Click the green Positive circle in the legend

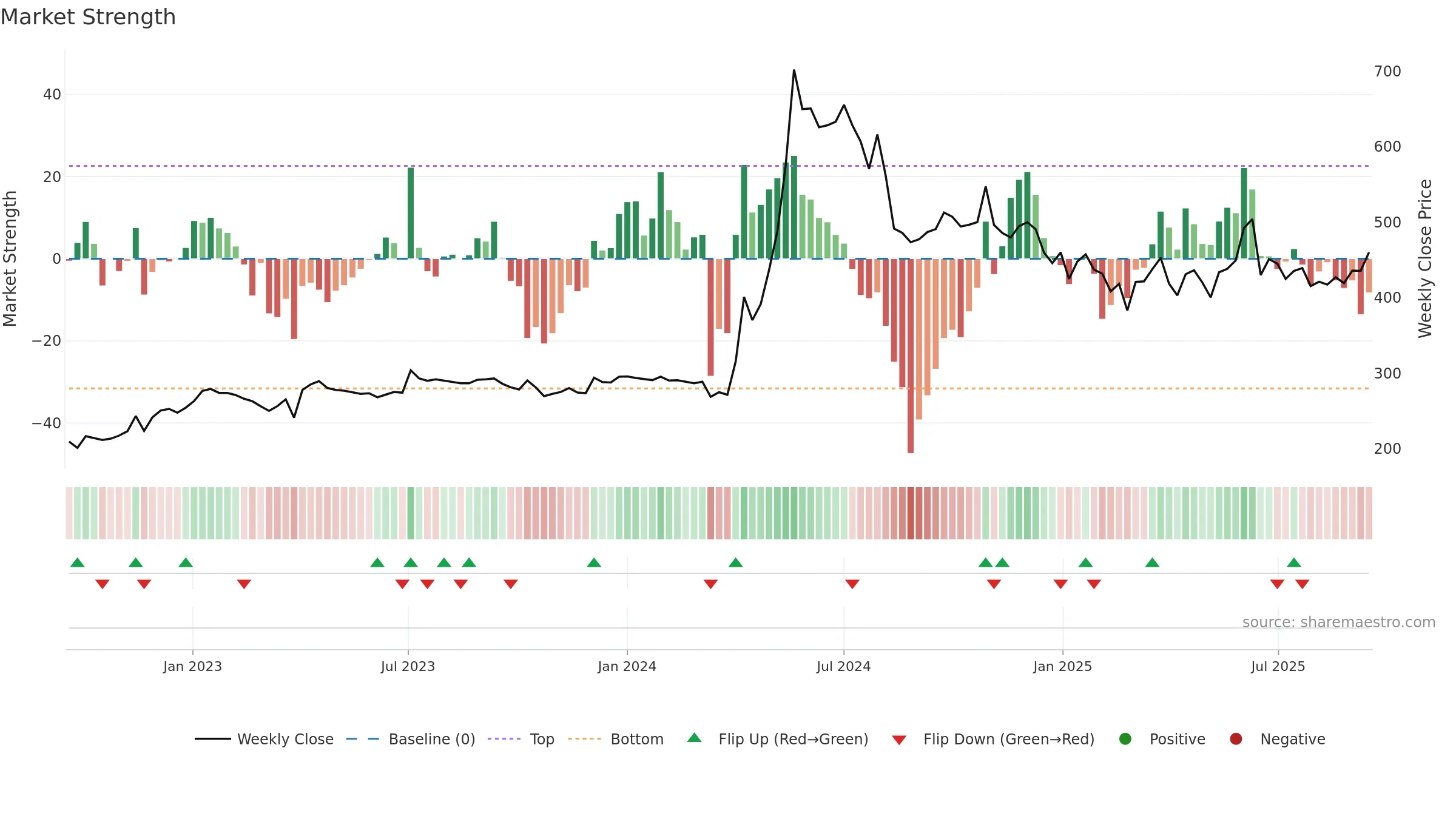click(1125, 739)
